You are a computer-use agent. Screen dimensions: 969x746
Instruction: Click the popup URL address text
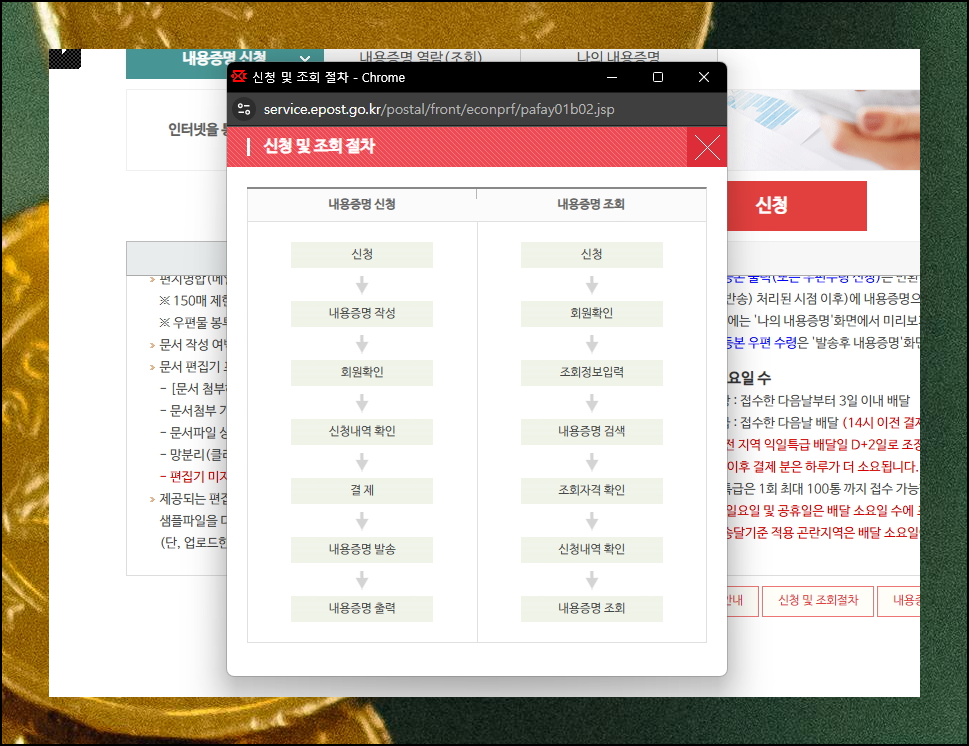pos(439,109)
